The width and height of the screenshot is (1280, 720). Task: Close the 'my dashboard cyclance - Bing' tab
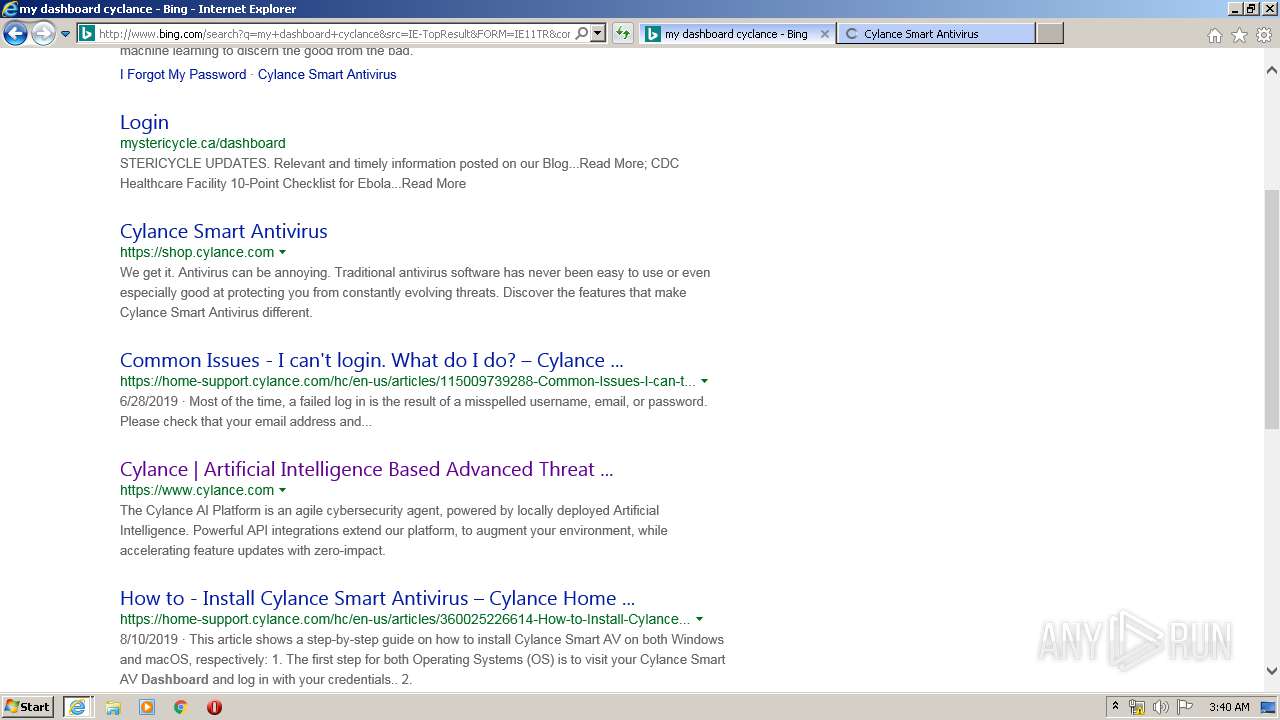824,33
